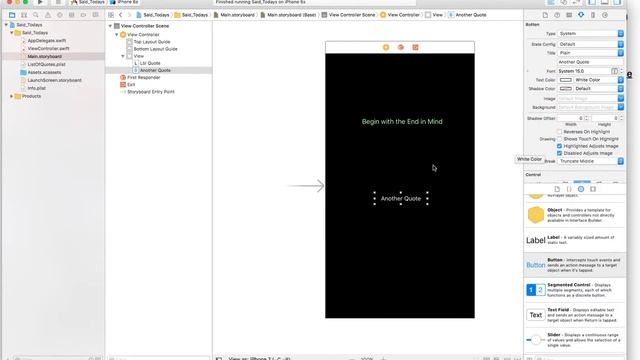The height and width of the screenshot is (360, 640).
Task: Open the State Config dropdown
Action: pyautogui.click(x=591, y=44)
